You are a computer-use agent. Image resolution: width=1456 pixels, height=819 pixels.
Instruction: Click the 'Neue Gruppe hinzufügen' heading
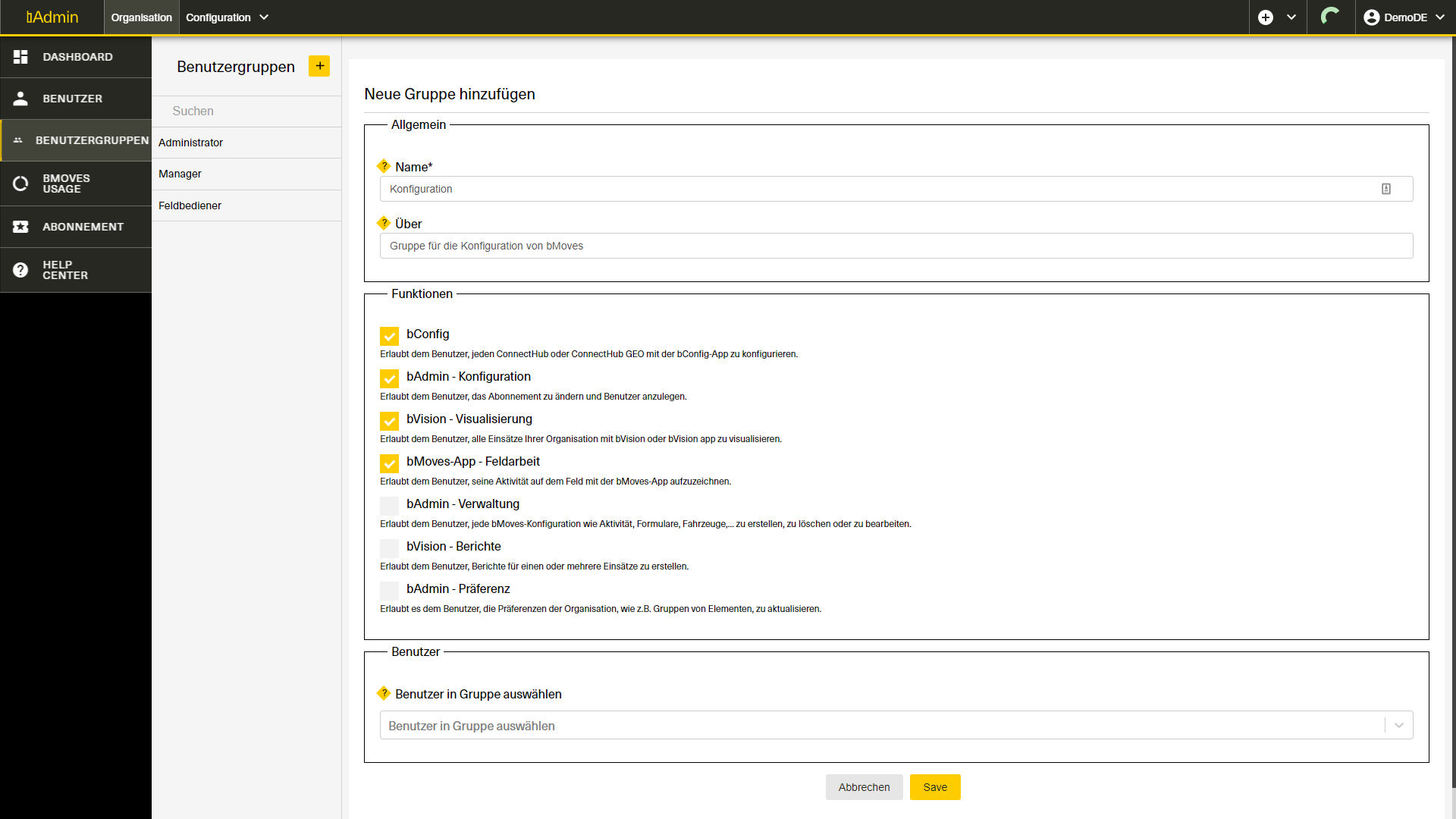tap(450, 94)
